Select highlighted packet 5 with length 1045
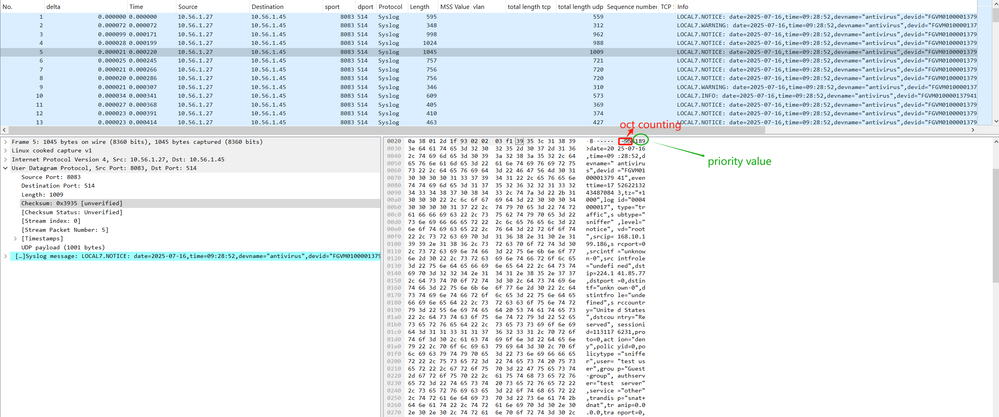 pos(489,52)
